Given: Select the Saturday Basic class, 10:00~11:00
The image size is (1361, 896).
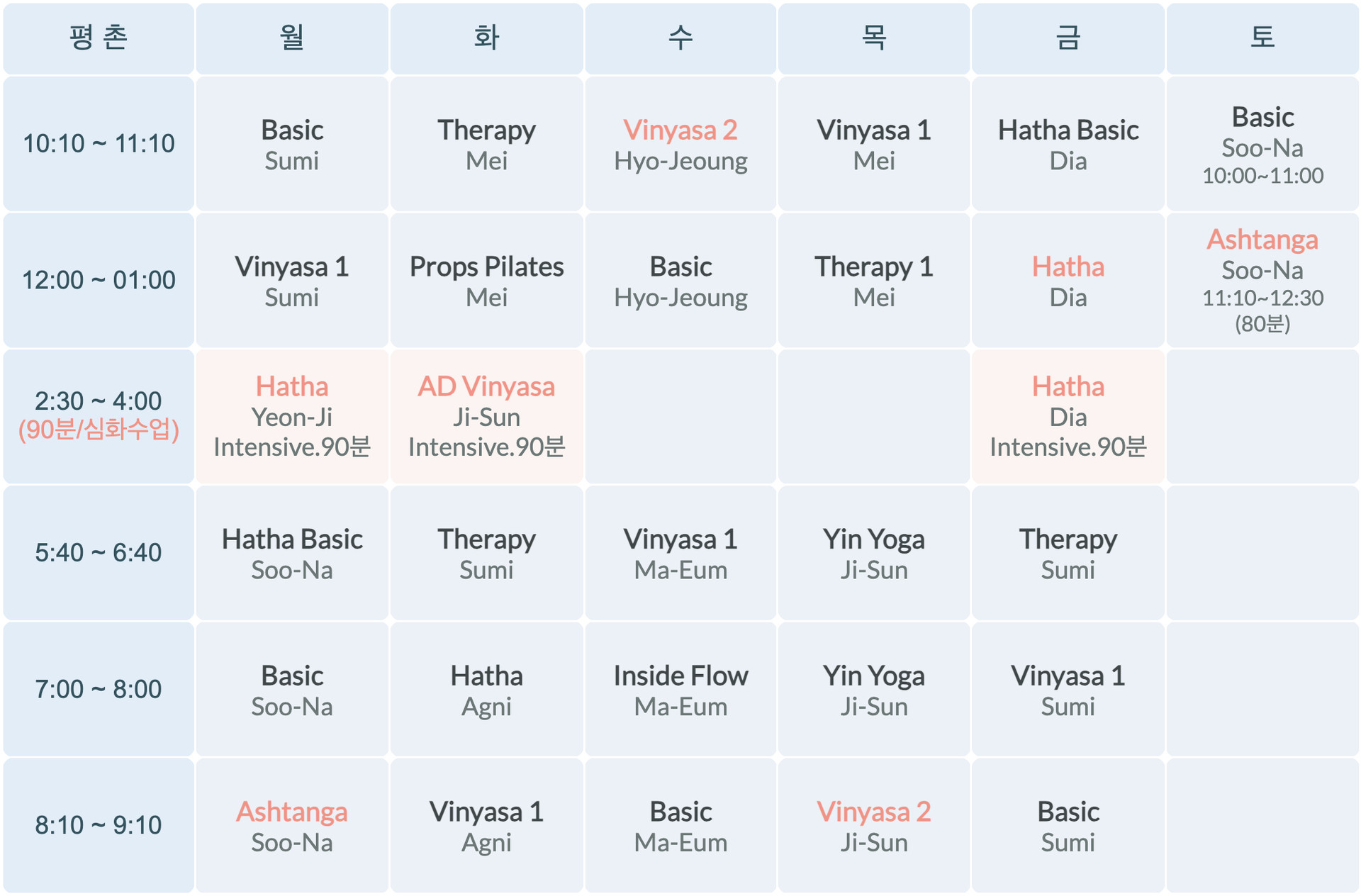Looking at the screenshot, I should point(1262,144).
